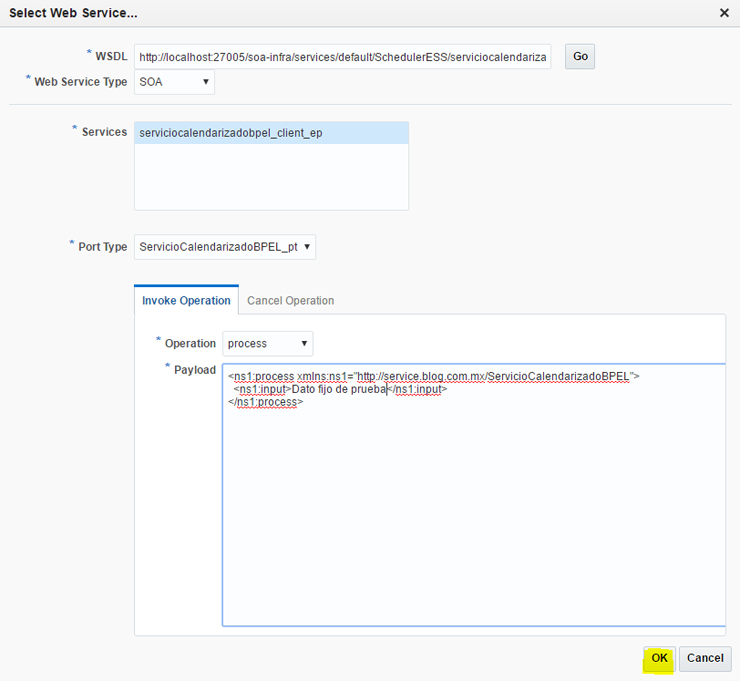Image resolution: width=740 pixels, height=681 pixels.
Task: Click the Web Service Type label
Action: point(81,81)
